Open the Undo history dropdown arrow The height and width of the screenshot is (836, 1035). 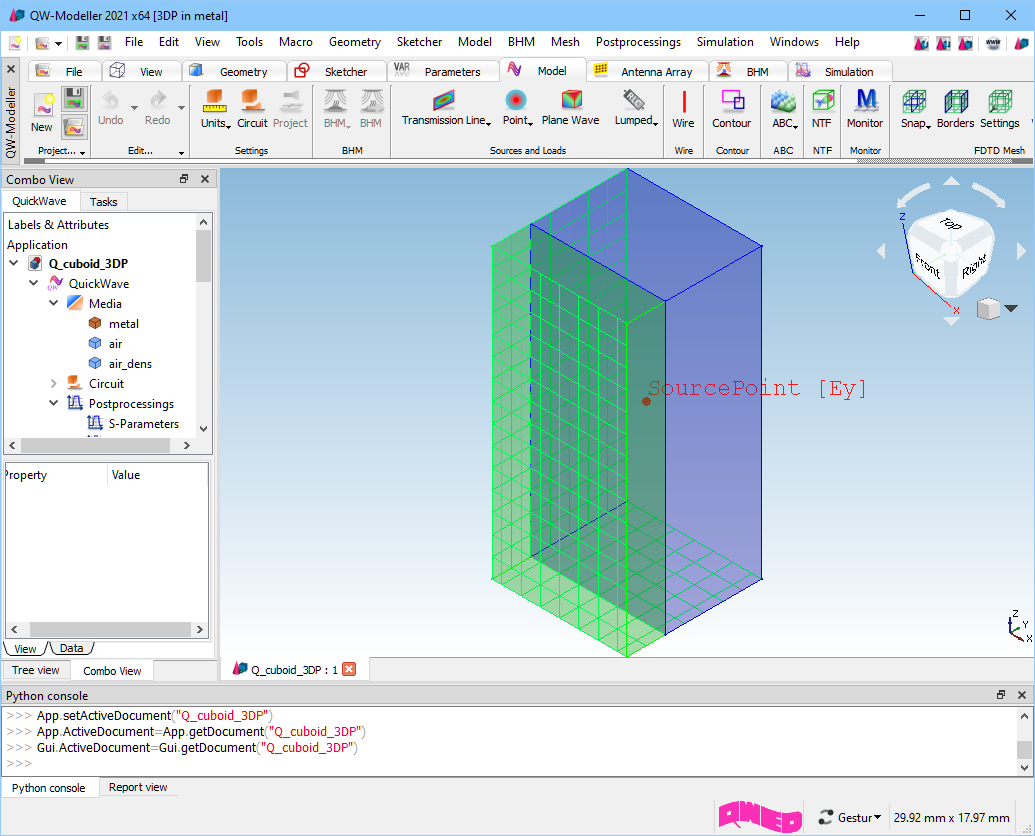[134, 108]
